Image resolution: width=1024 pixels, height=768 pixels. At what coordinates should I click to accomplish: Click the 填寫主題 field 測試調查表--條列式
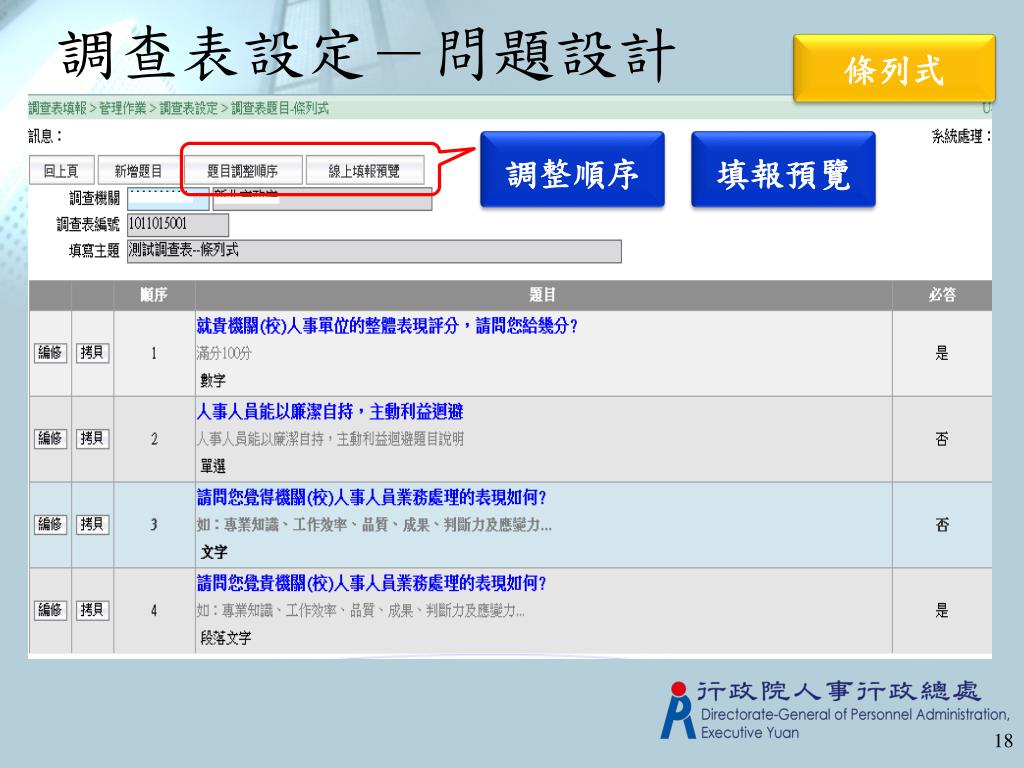[374, 251]
